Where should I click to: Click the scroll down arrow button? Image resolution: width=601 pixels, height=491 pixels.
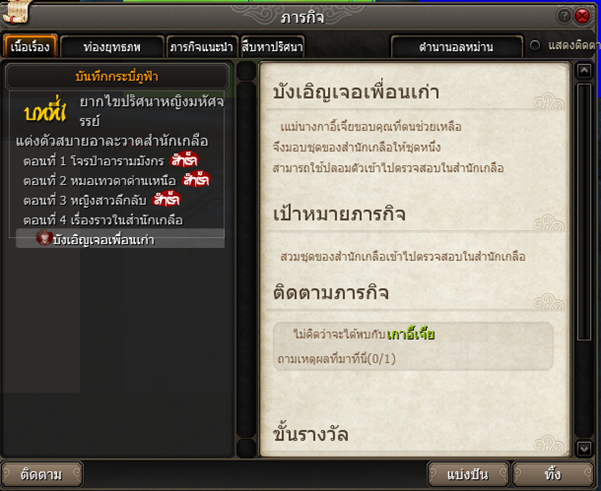584,448
